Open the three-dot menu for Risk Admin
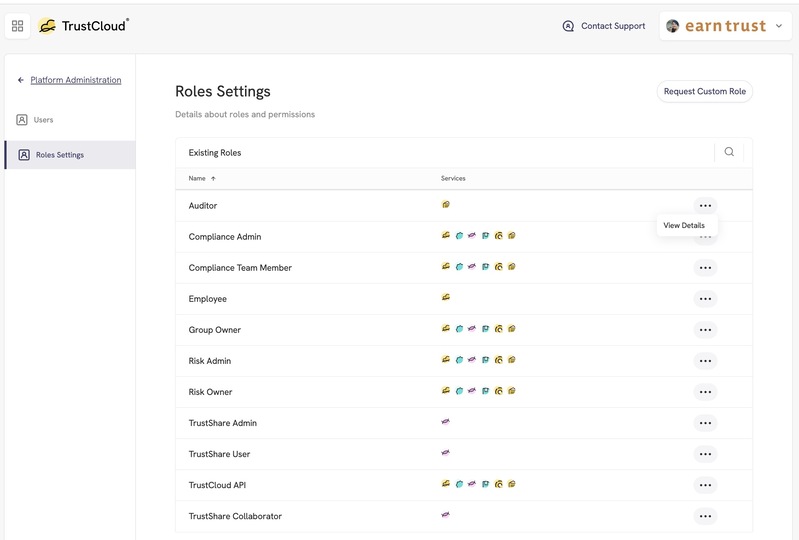 pos(705,361)
